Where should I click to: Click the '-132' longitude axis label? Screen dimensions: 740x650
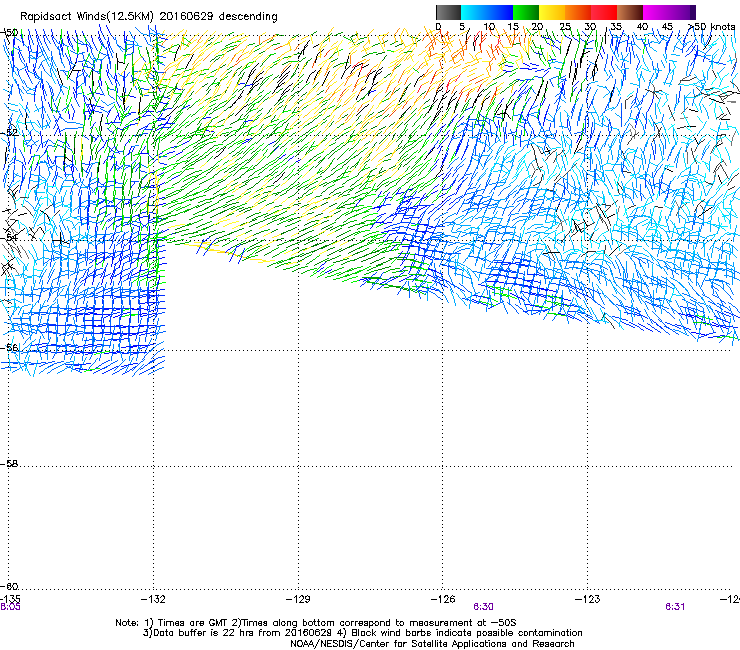point(153,599)
